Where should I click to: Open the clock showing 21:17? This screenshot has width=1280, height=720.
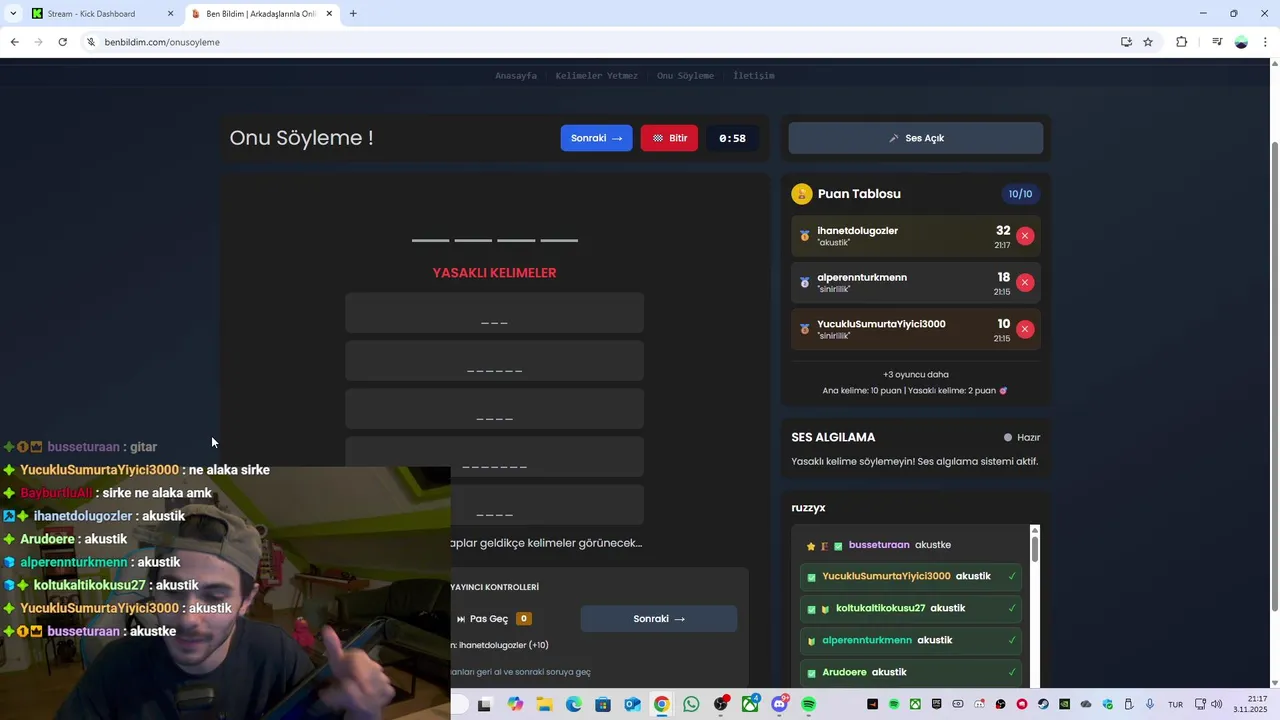click(1250, 704)
